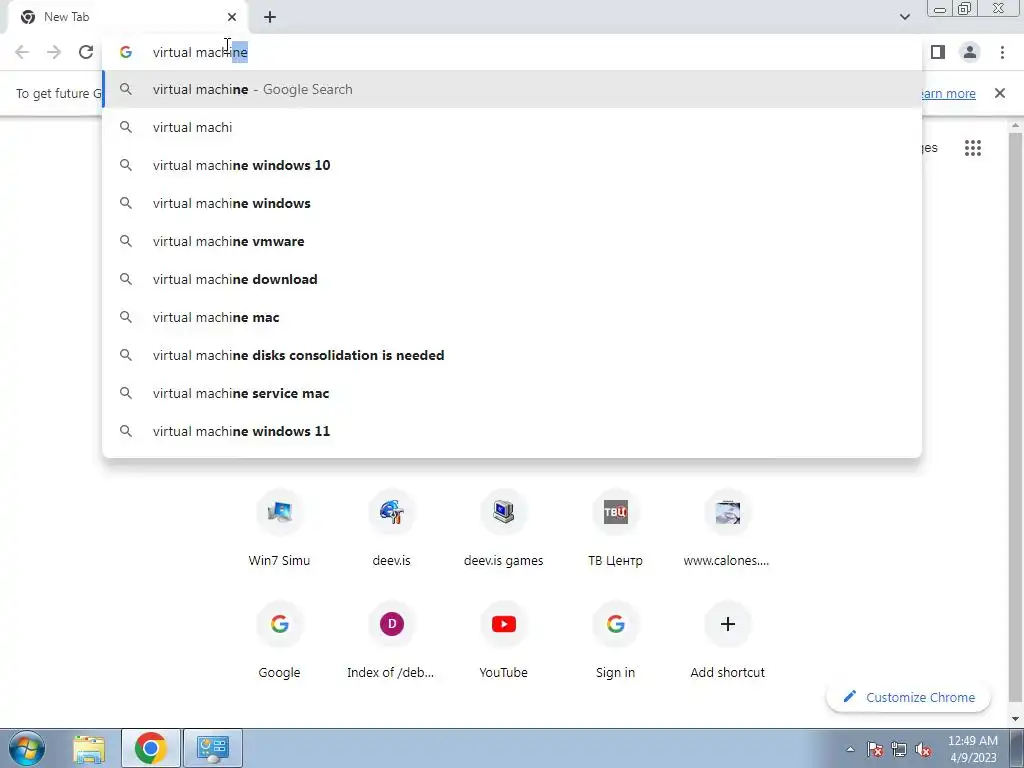The image size is (1024, 768).
Task: Open the YouTube shortcut
Action: pos(504,641)
